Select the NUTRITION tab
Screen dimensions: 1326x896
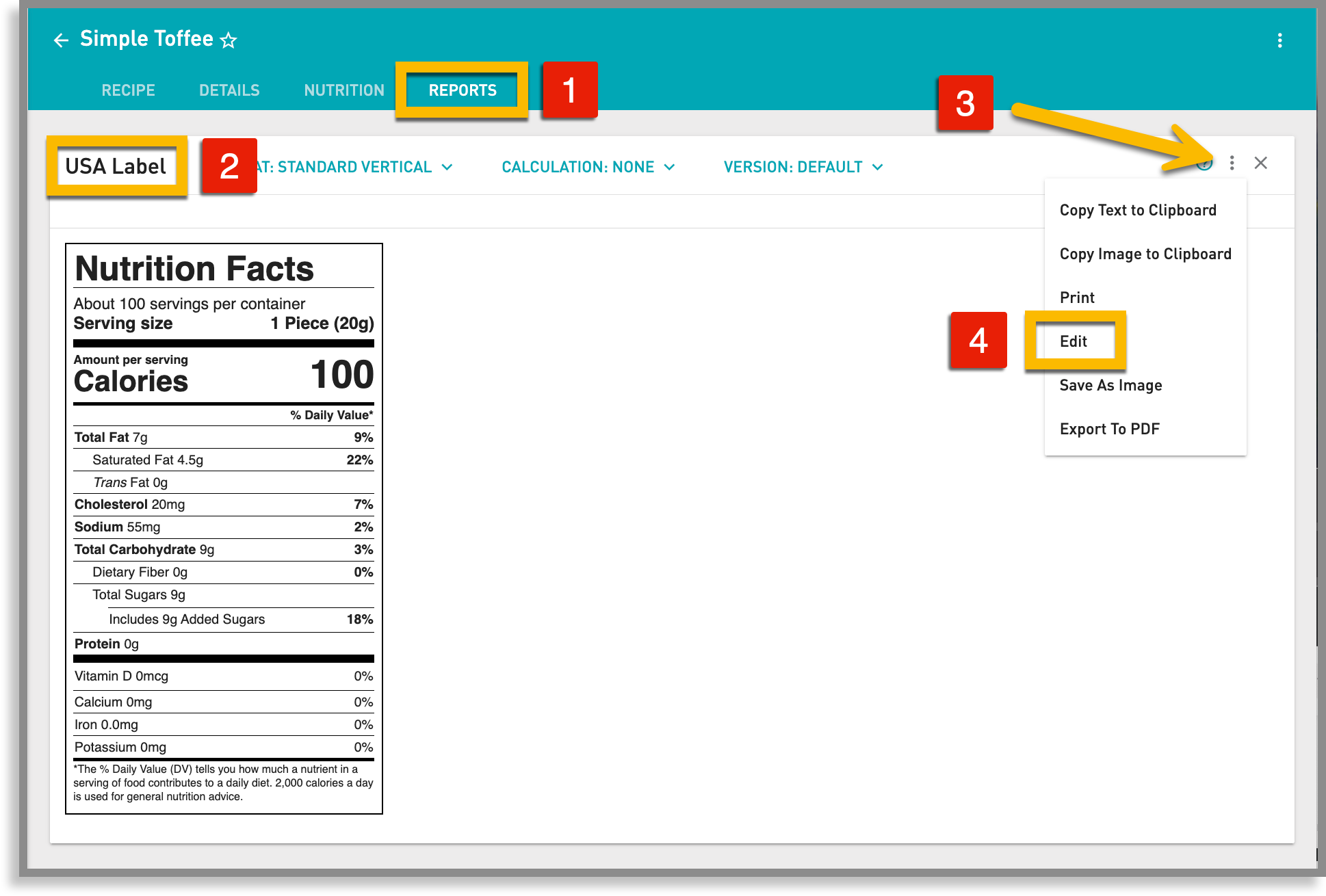343,90
